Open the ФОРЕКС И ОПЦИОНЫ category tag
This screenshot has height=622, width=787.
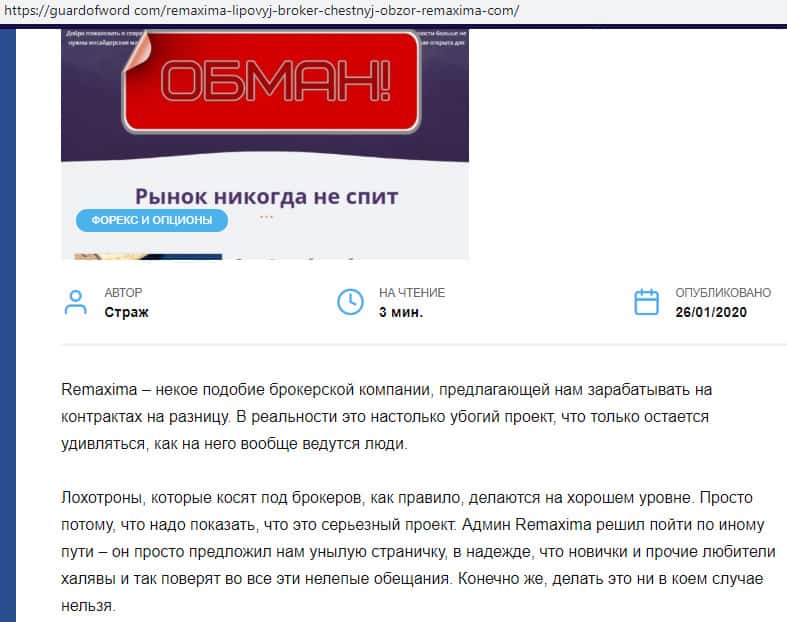point(152,220)
